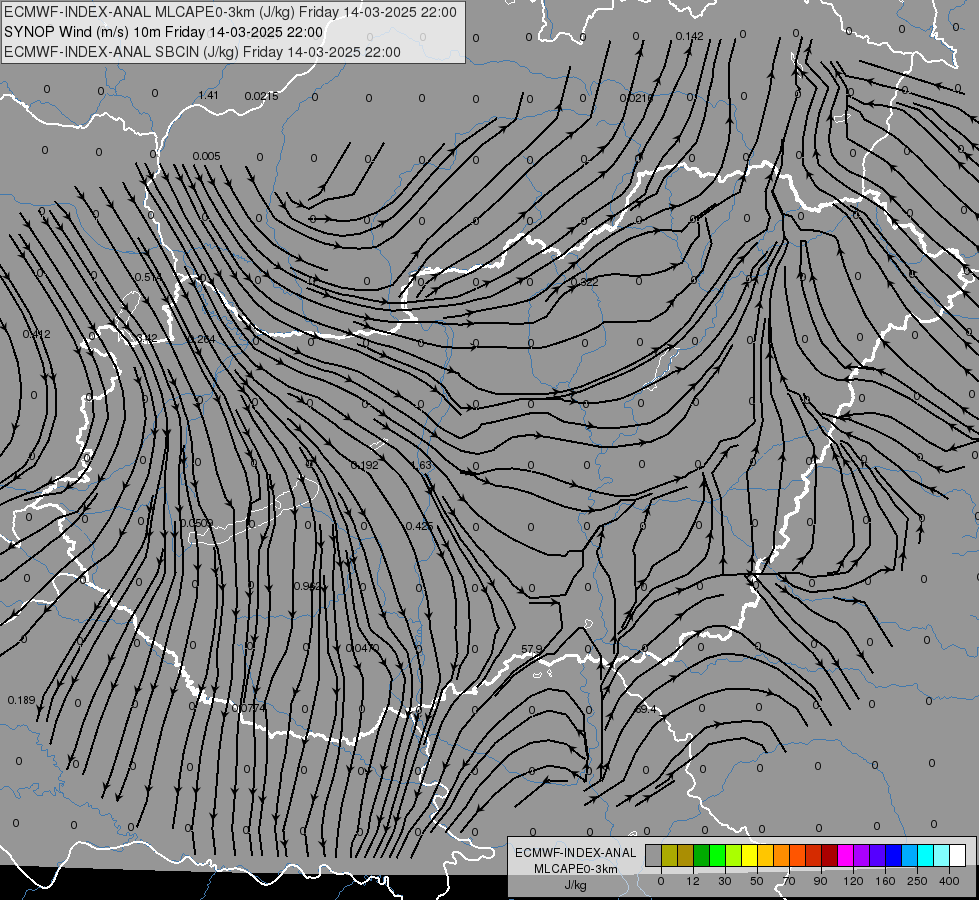Click legend scale tick label 70

tap(789, 881)
